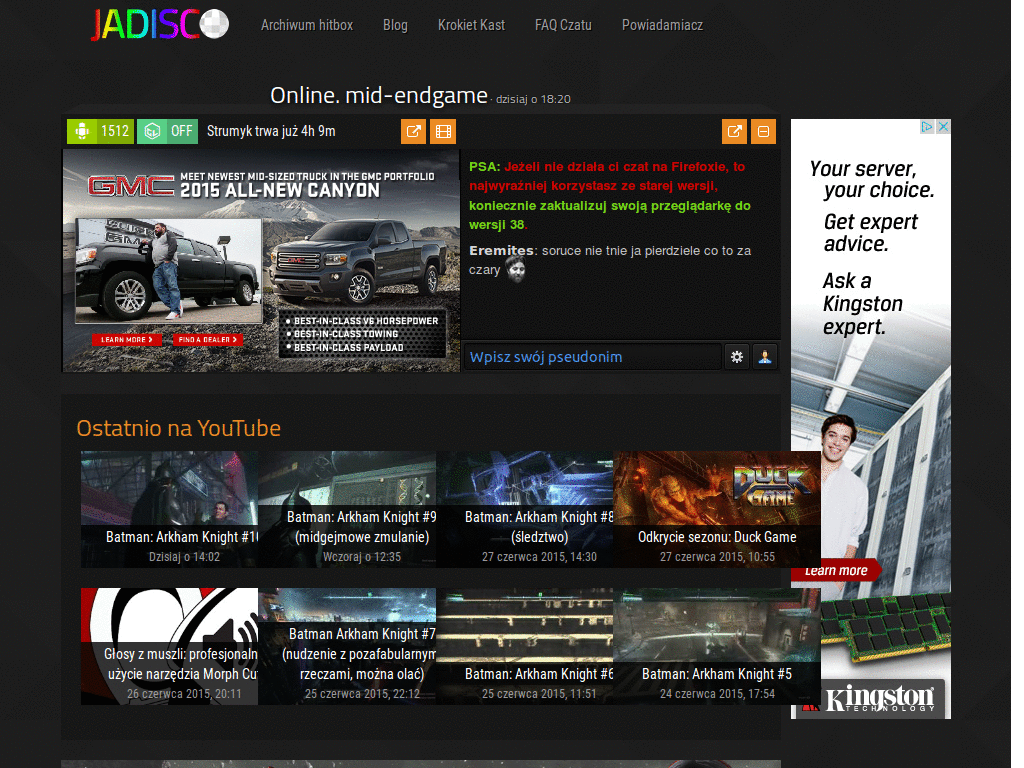Click the 'Online. mid-endgame' stream title

pyautogui.click(x=379, y=95)
